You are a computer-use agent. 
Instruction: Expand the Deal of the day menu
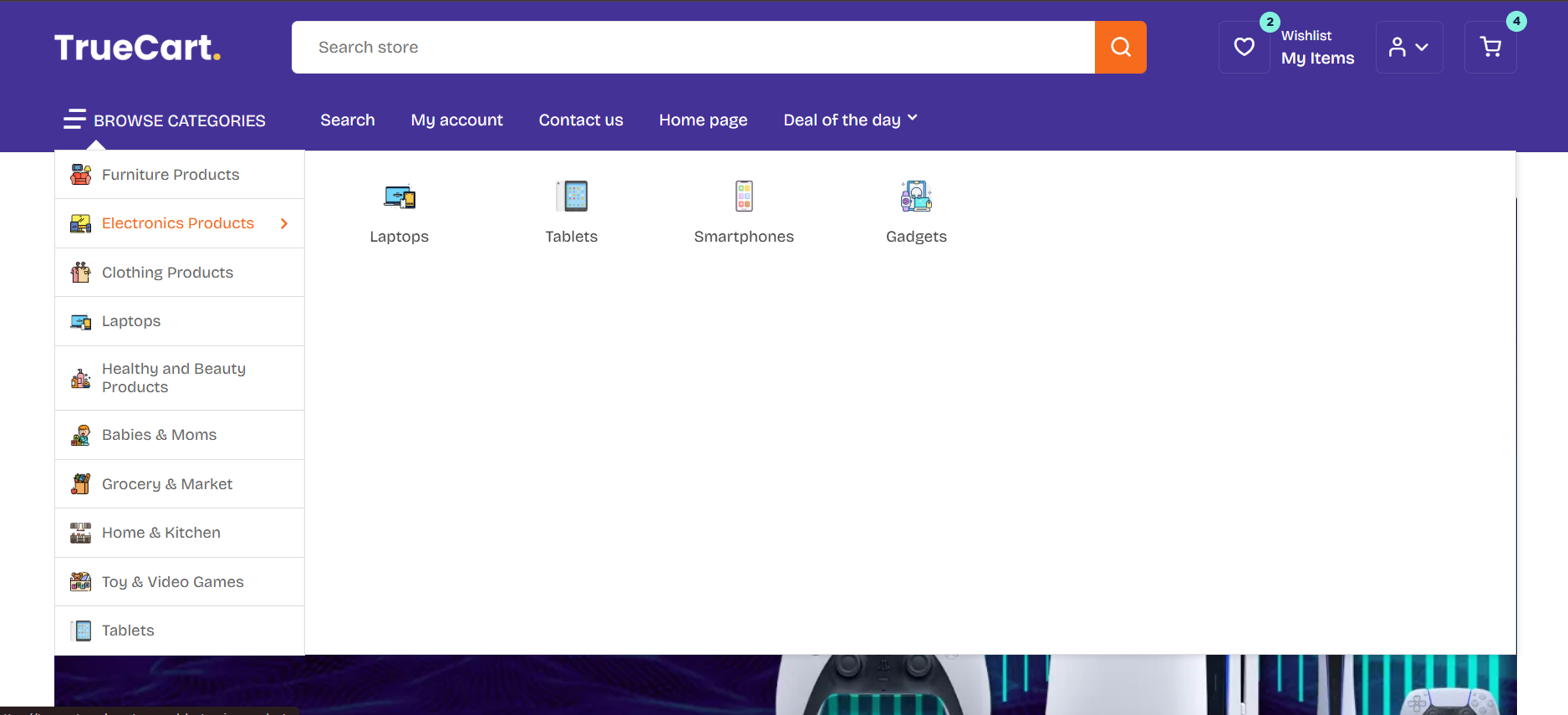(850, 120)
